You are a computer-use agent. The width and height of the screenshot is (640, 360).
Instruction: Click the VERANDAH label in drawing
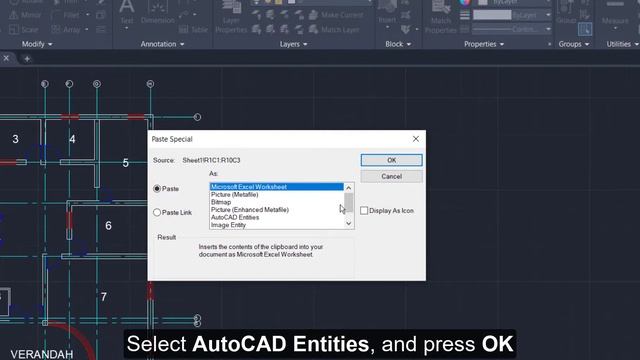click(42, 354)
